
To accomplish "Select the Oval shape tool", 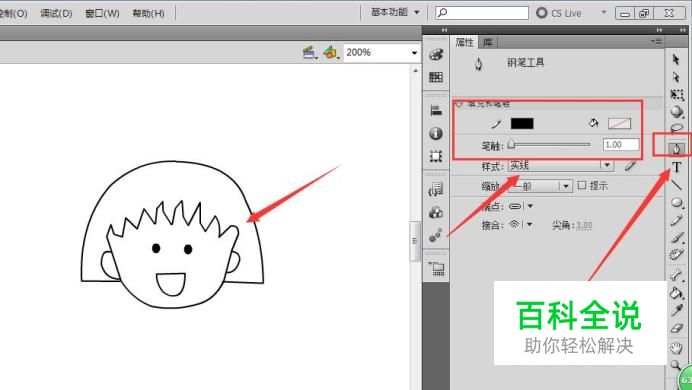I will click(x=677, y=202).
